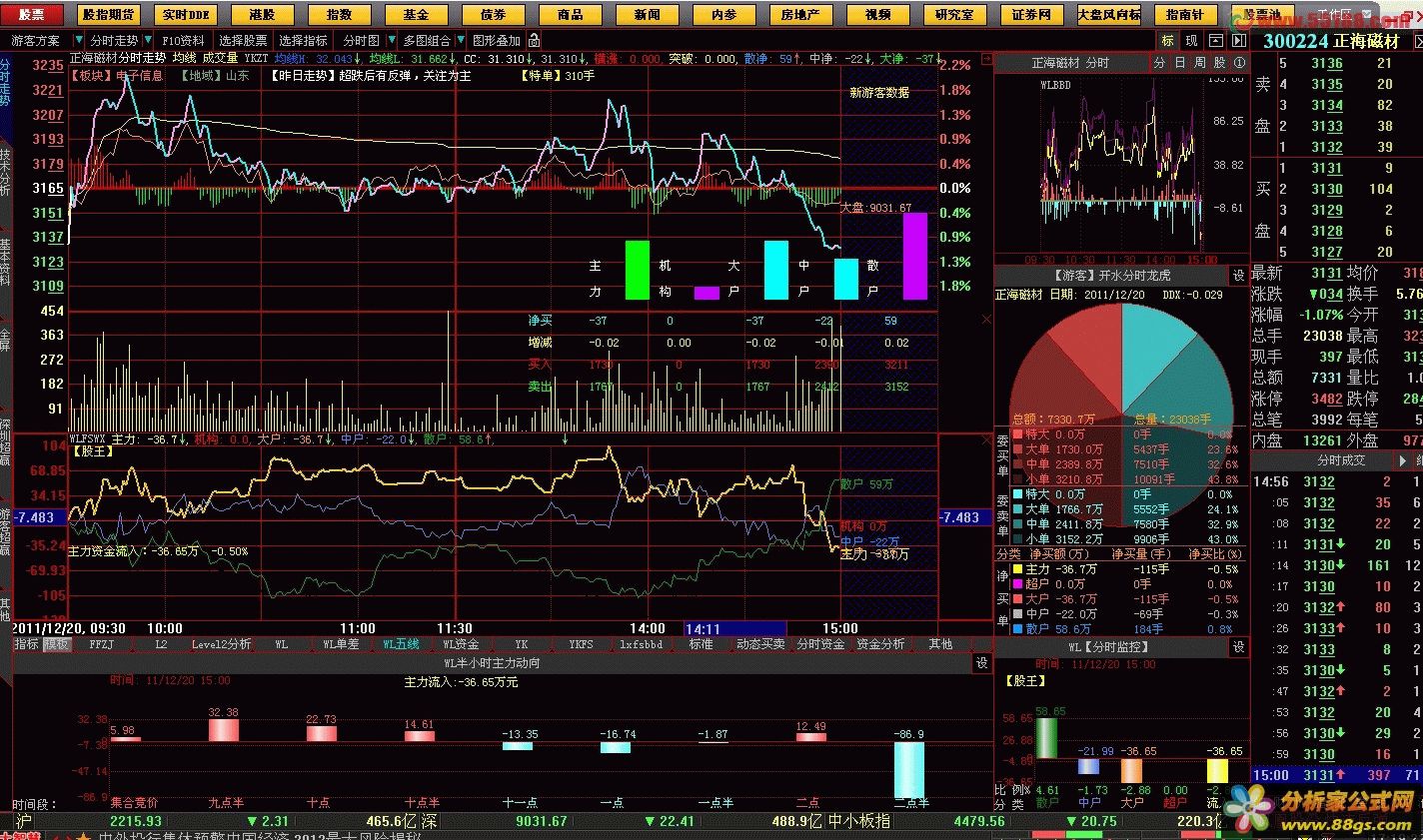The width and height of the screenshot is (1423, 840).
Task: Click the 现 toggle button in header
Action: [1191, 40]
